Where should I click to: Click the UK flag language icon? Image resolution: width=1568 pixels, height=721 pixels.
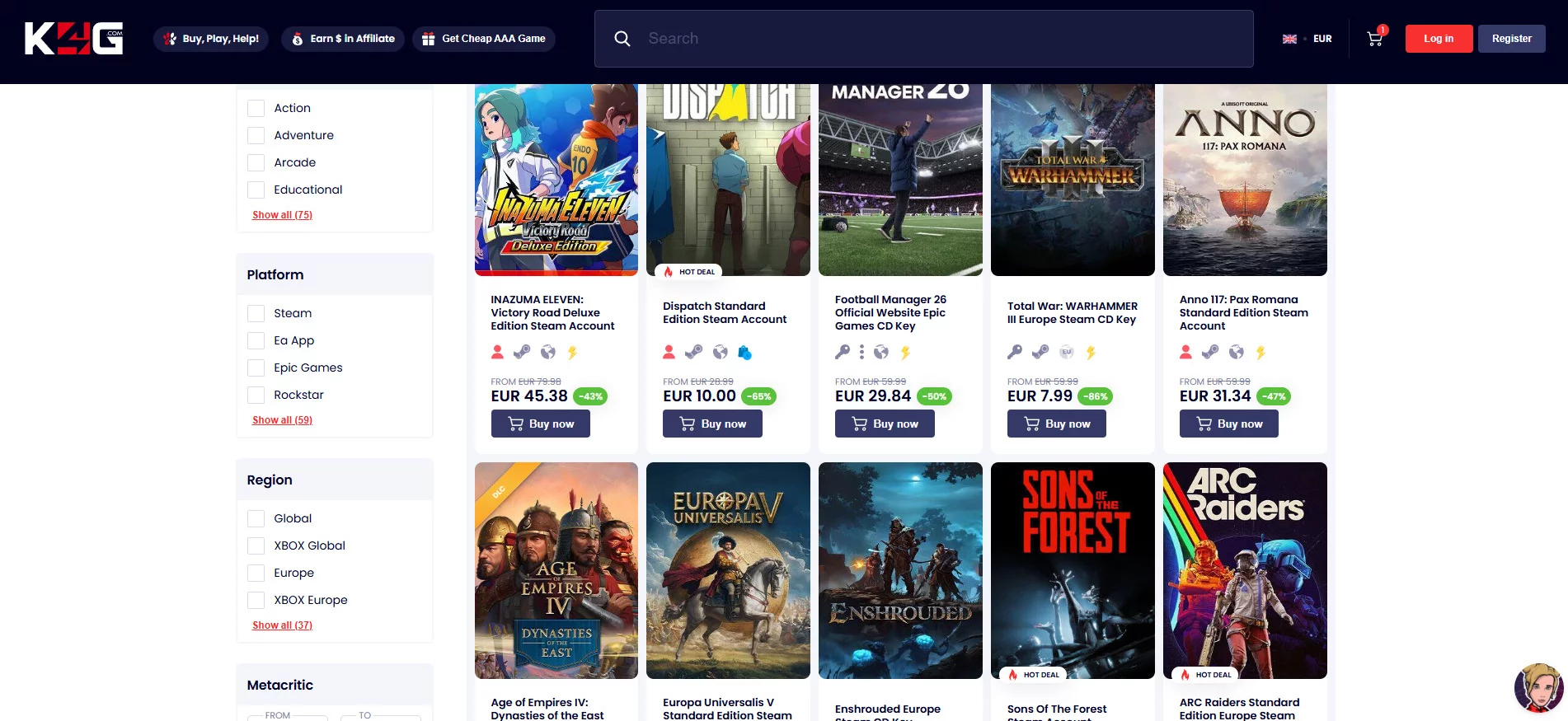coord(1289,39)
